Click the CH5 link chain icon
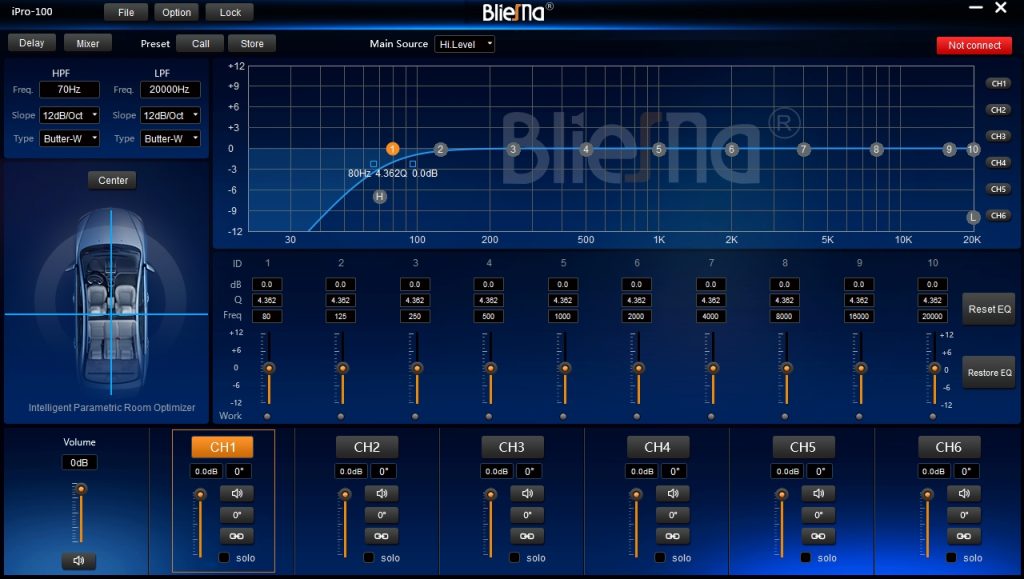The height and width of the screenshot is (579, 1024). [818, 536]
